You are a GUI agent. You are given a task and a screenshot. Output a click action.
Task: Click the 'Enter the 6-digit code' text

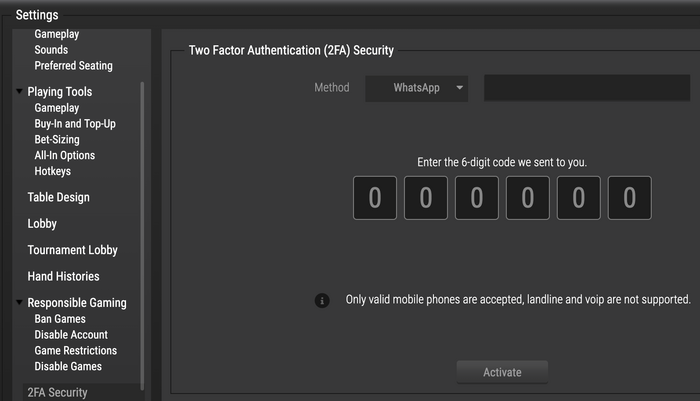point(502,162)
